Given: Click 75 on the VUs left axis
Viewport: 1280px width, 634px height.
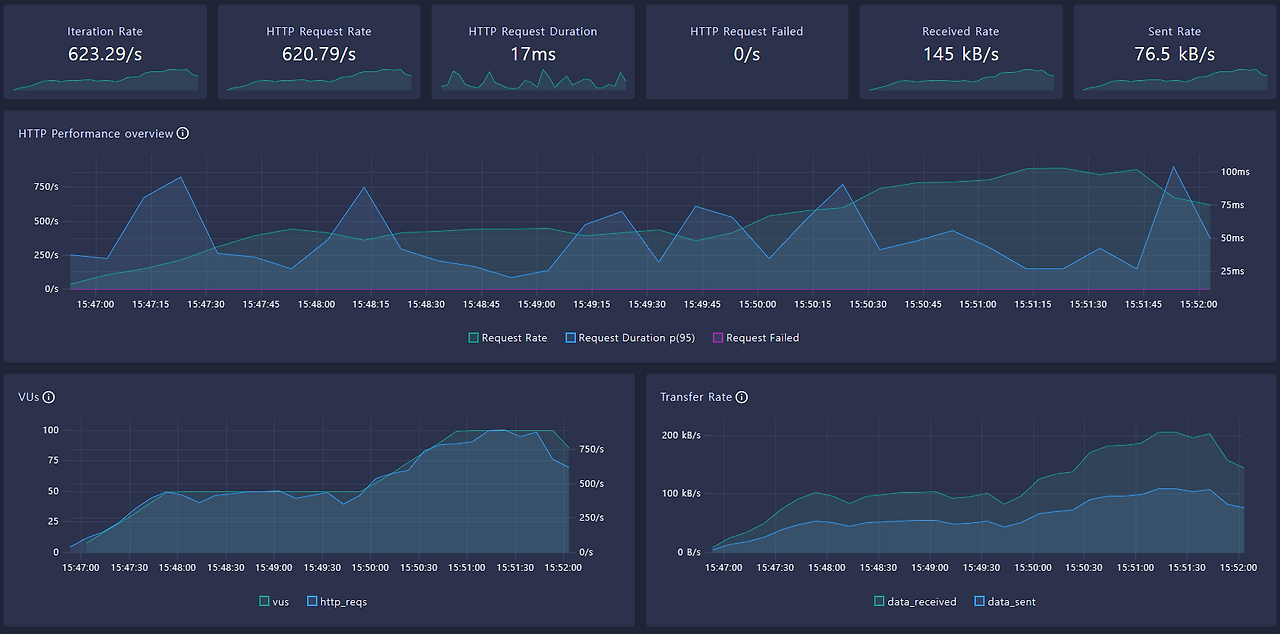Looking at the screenshot, I should pos(52,460).
